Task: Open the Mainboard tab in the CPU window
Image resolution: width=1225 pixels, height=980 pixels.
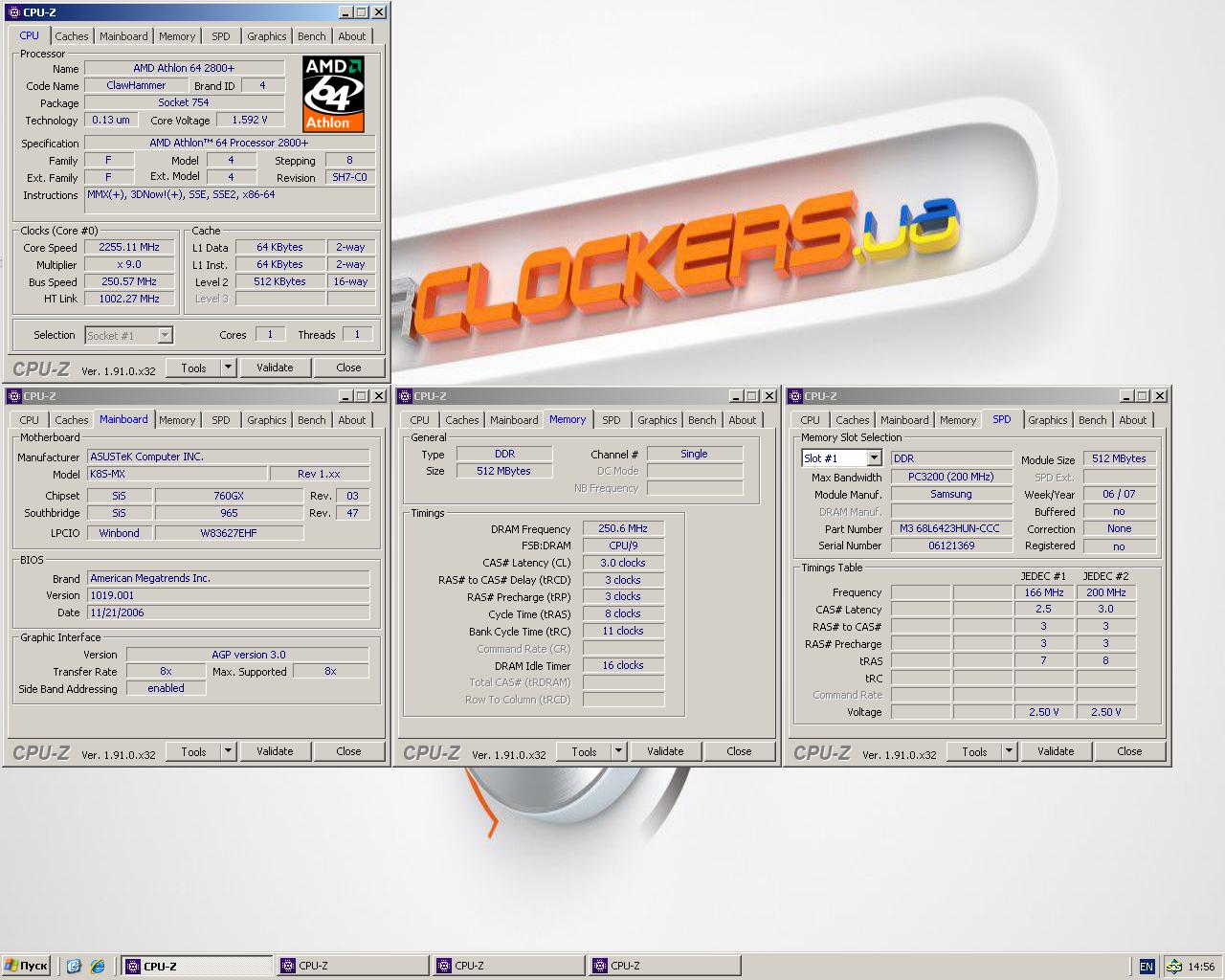Action: (x=123, y=36)
